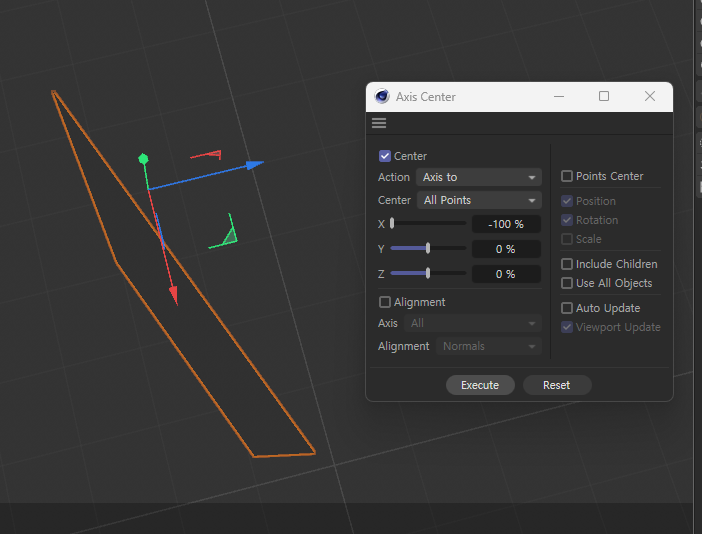This screenshot has height=534, width=702.
Task: Click the red plane handle of the gizmo
Action: 206,155
